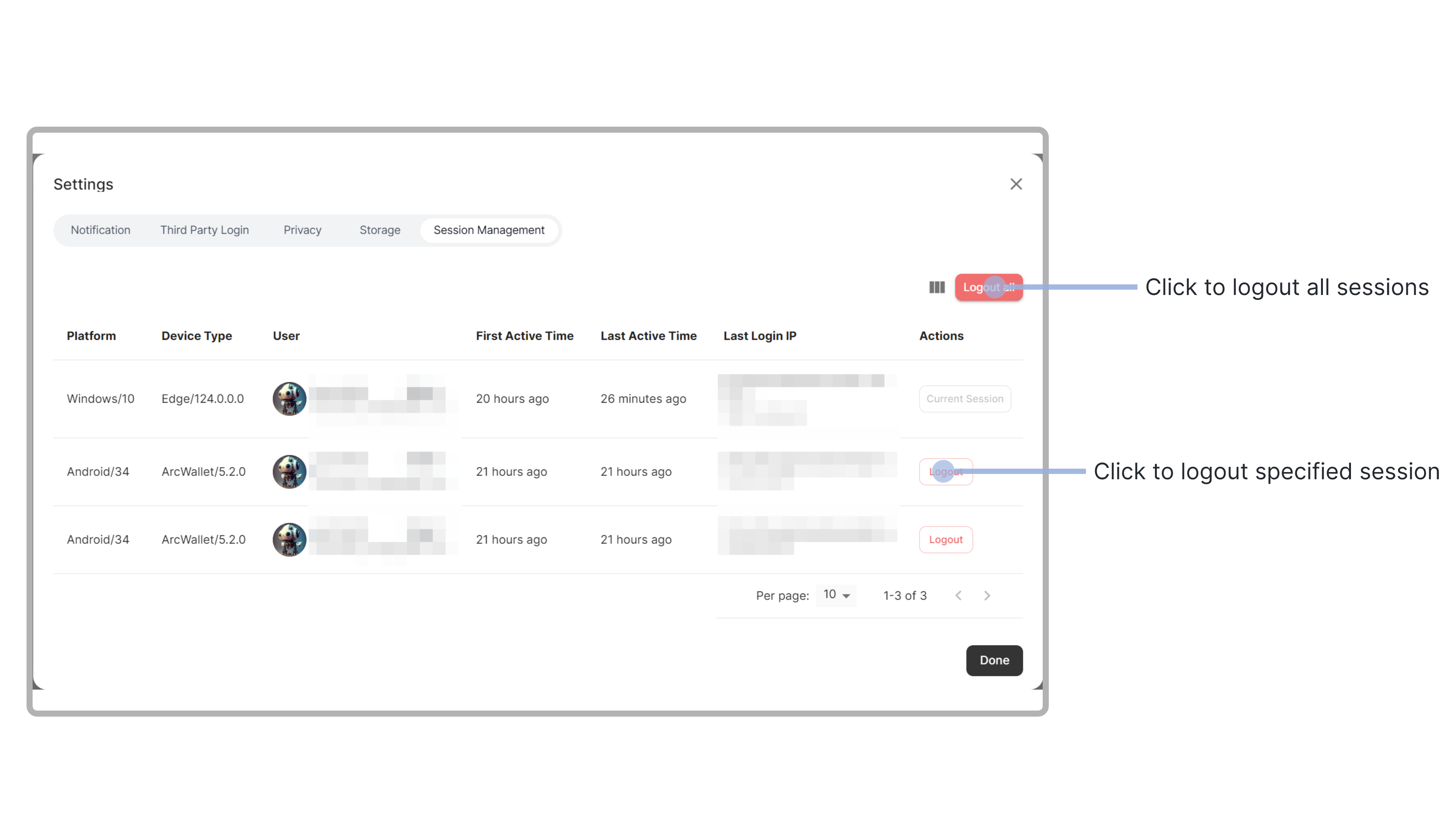Log out the bottom Android/34 session
This screenshot has width=1456, height=819.
[x=946, y=540]
